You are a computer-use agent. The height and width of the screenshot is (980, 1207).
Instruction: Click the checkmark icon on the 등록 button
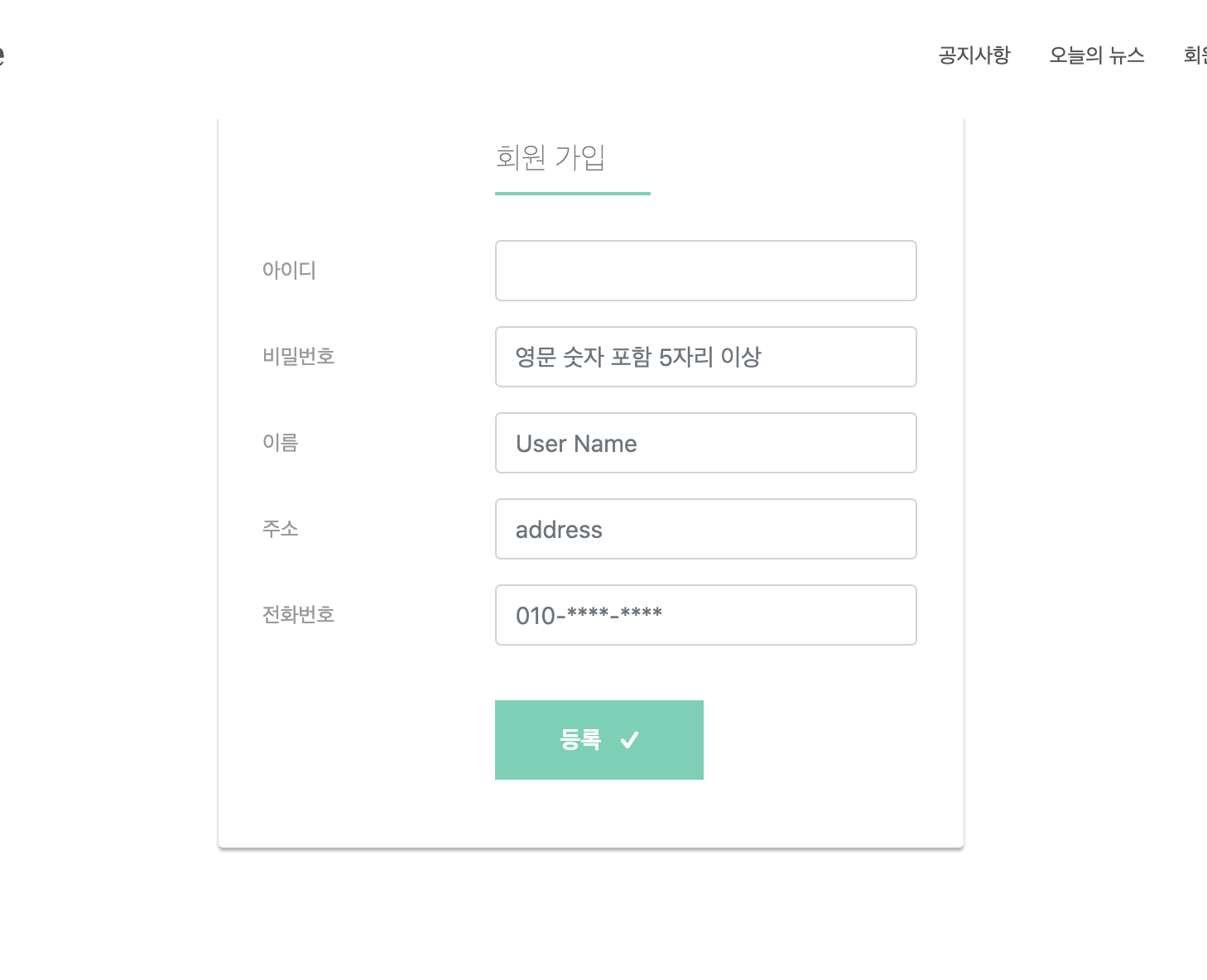(x=631, y=740)
